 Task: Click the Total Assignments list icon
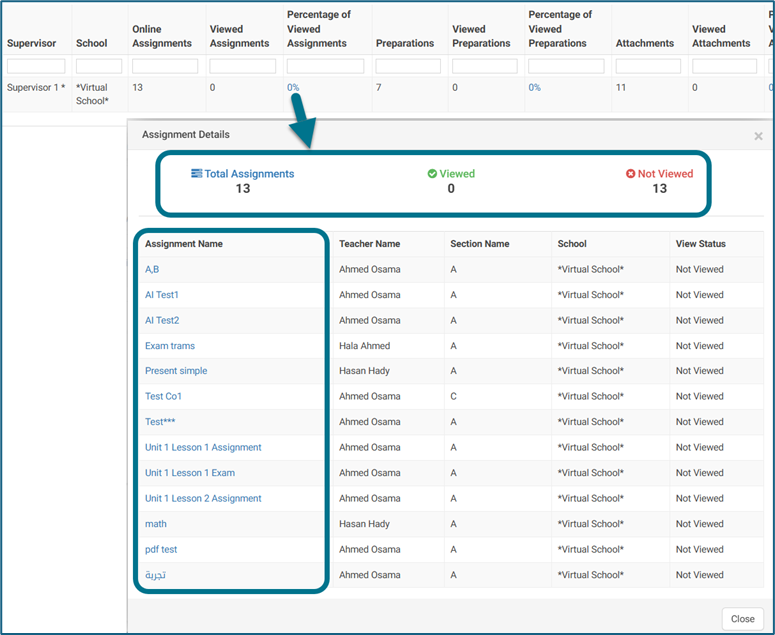197,174
